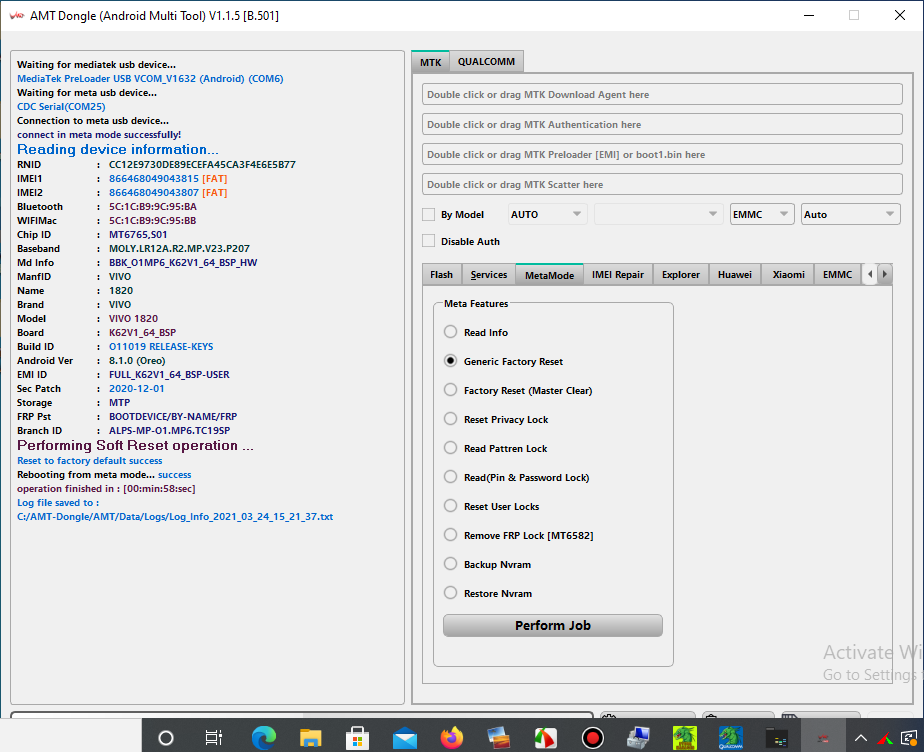Click the MTK Download Agent field
This screenshot has width=924, height=752.
662,94
